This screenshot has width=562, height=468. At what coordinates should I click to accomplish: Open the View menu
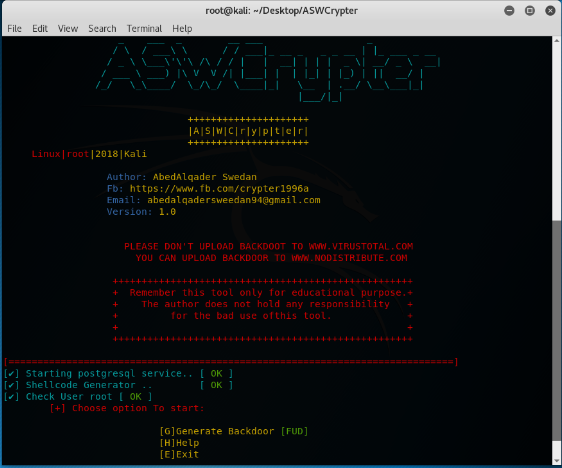68,28
